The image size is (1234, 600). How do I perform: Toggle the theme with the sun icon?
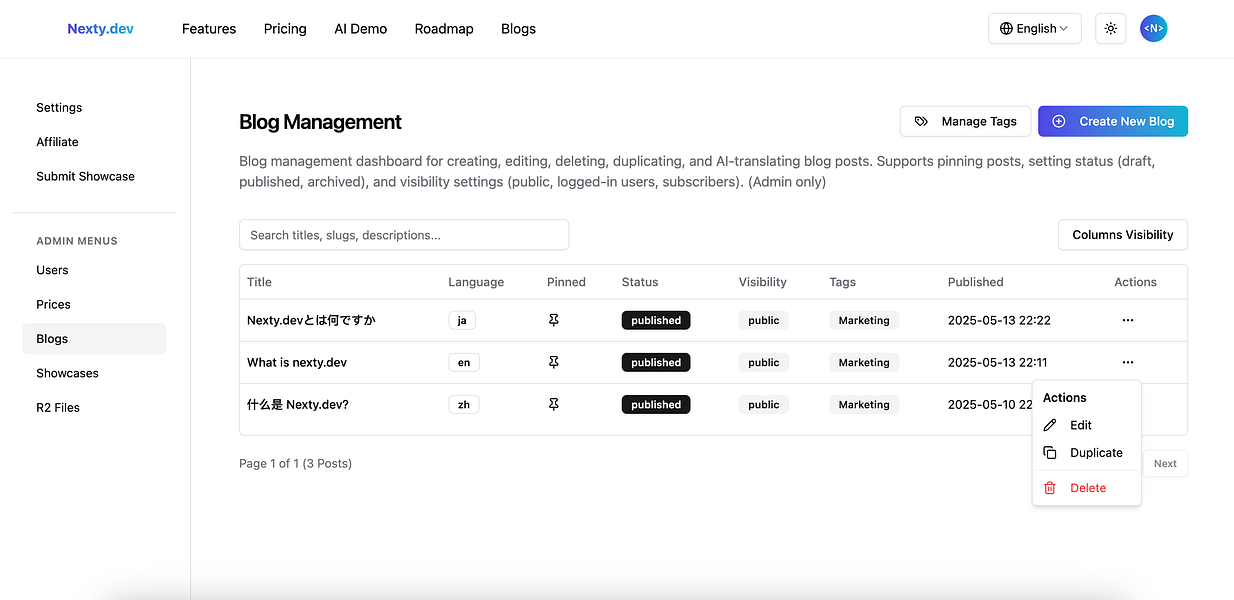tap(1110, 28)
